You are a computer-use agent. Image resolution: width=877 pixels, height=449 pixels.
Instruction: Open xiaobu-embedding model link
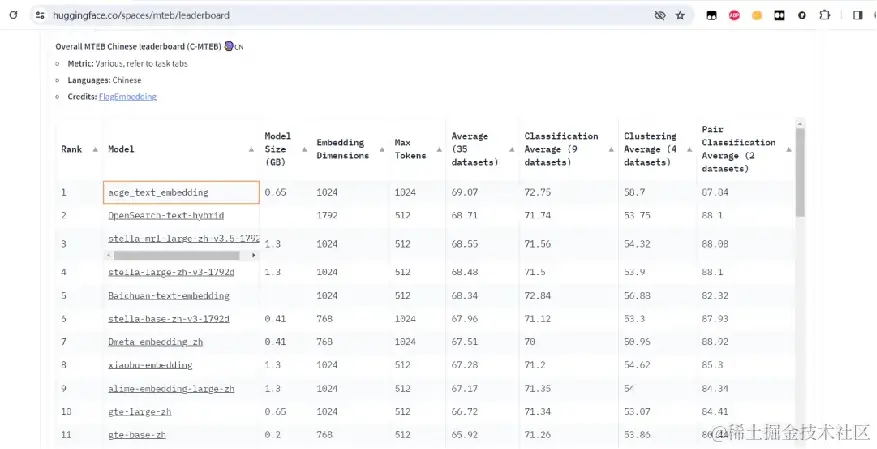pyautogui.click(x=150, y=365)
